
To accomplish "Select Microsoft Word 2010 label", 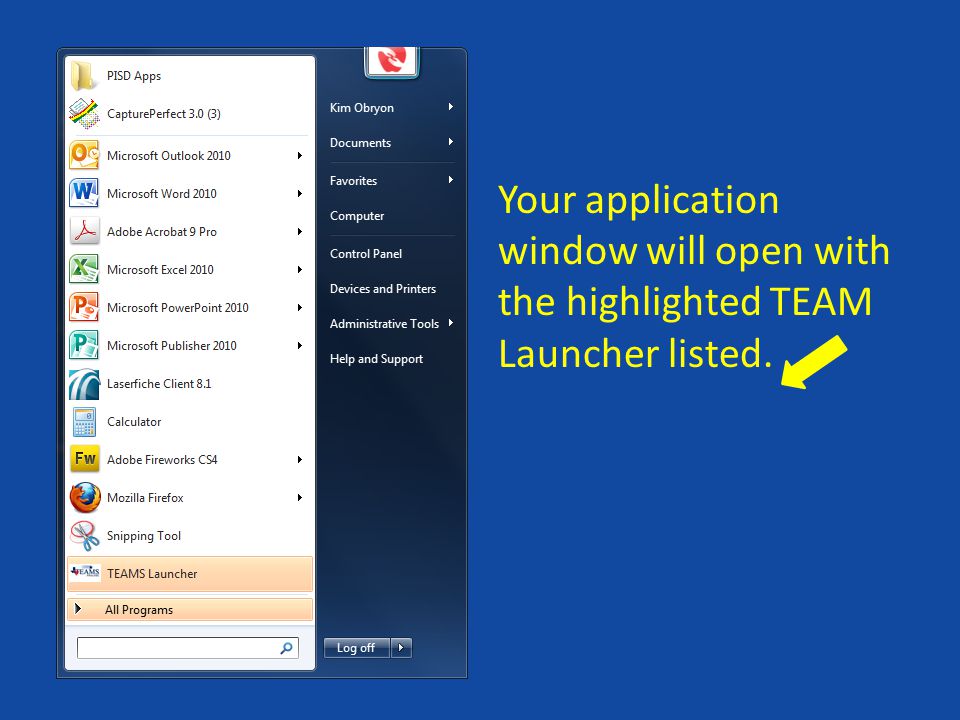I will click(162, 194).
